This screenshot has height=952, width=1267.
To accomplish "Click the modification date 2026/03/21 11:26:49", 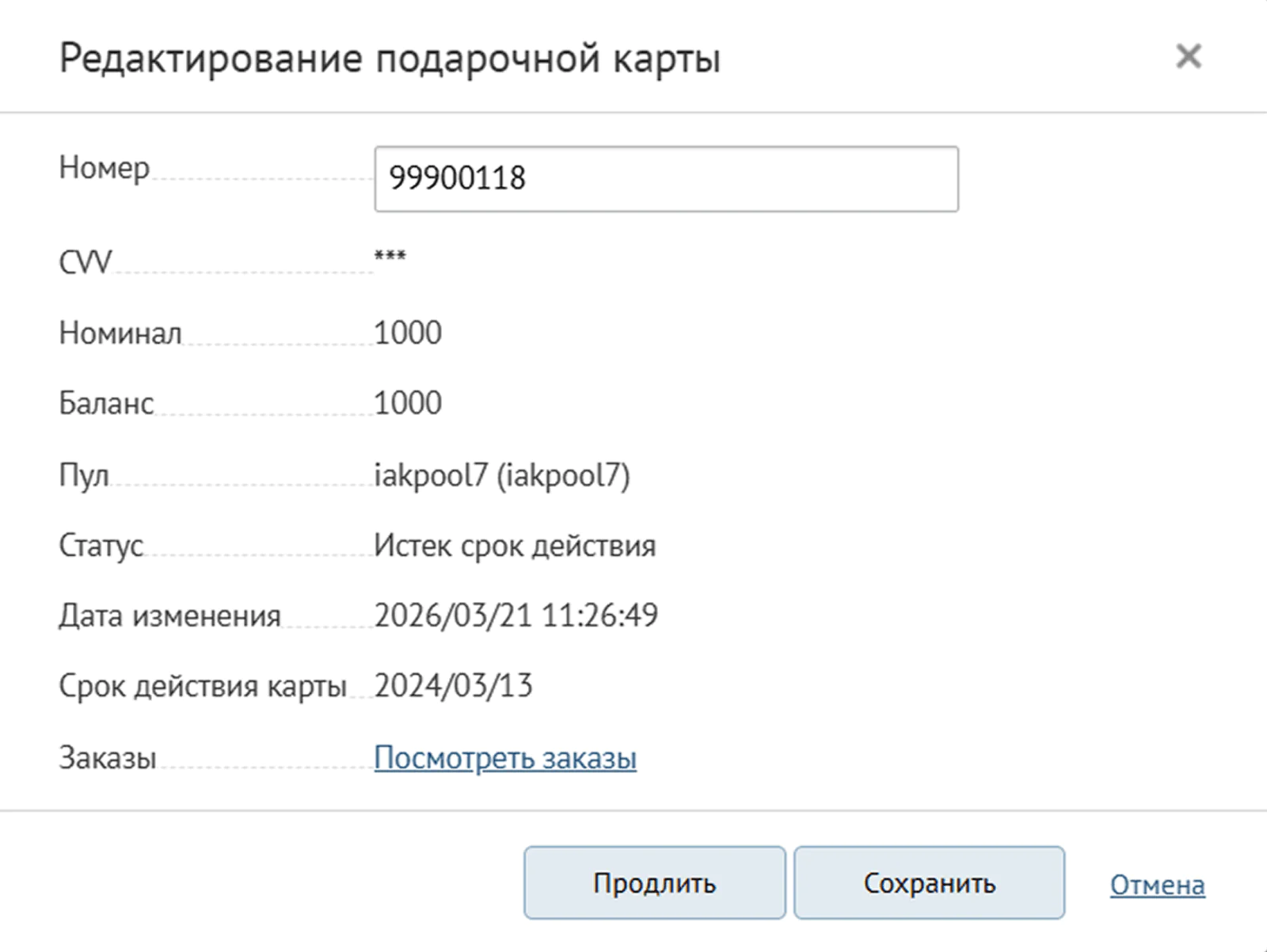I will coord(516,615).
